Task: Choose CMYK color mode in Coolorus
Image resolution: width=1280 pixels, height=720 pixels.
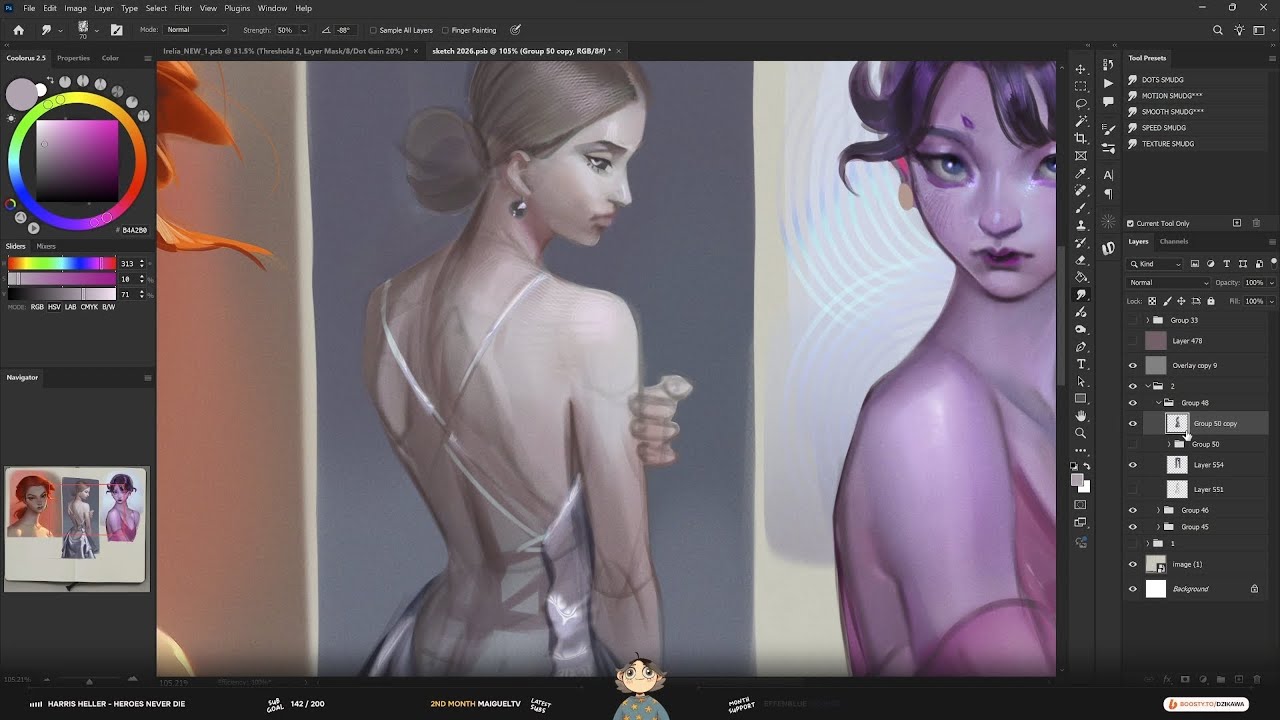Action: [88, 307]
